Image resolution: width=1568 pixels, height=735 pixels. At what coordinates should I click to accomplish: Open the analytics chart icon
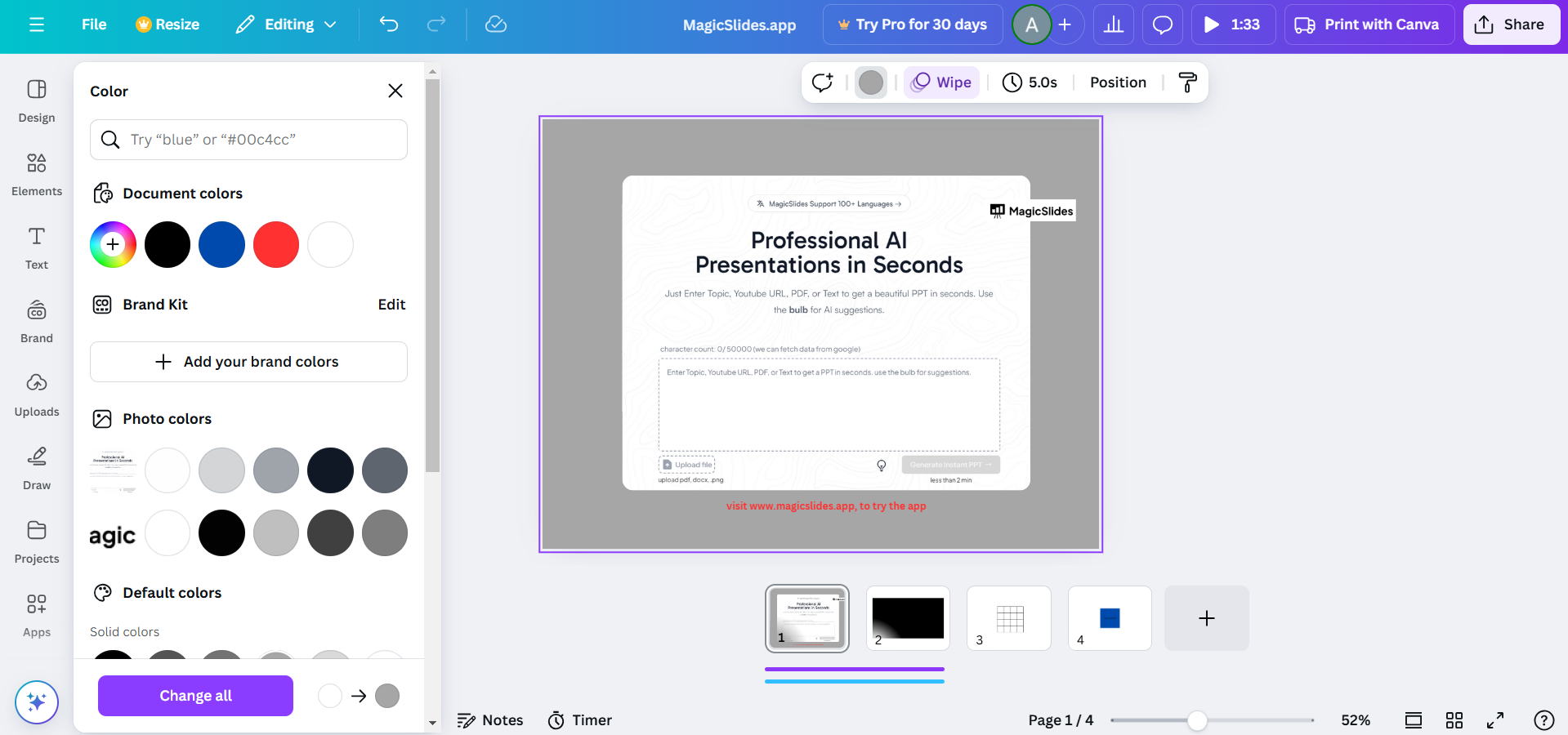pos(1114,24)
